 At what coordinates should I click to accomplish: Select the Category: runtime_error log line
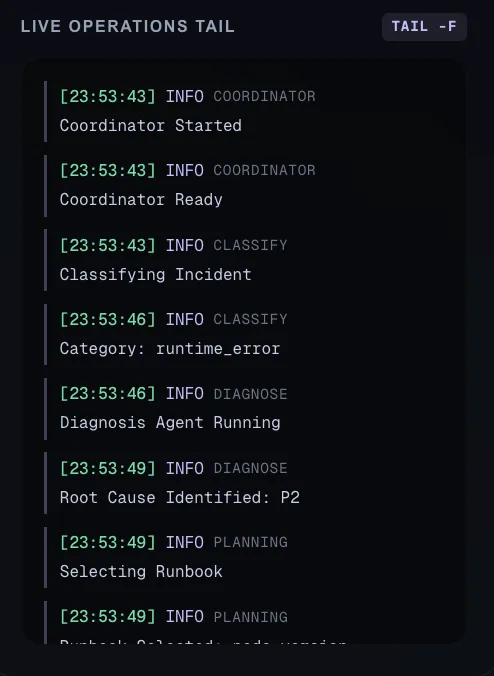[x=170, y=348]
